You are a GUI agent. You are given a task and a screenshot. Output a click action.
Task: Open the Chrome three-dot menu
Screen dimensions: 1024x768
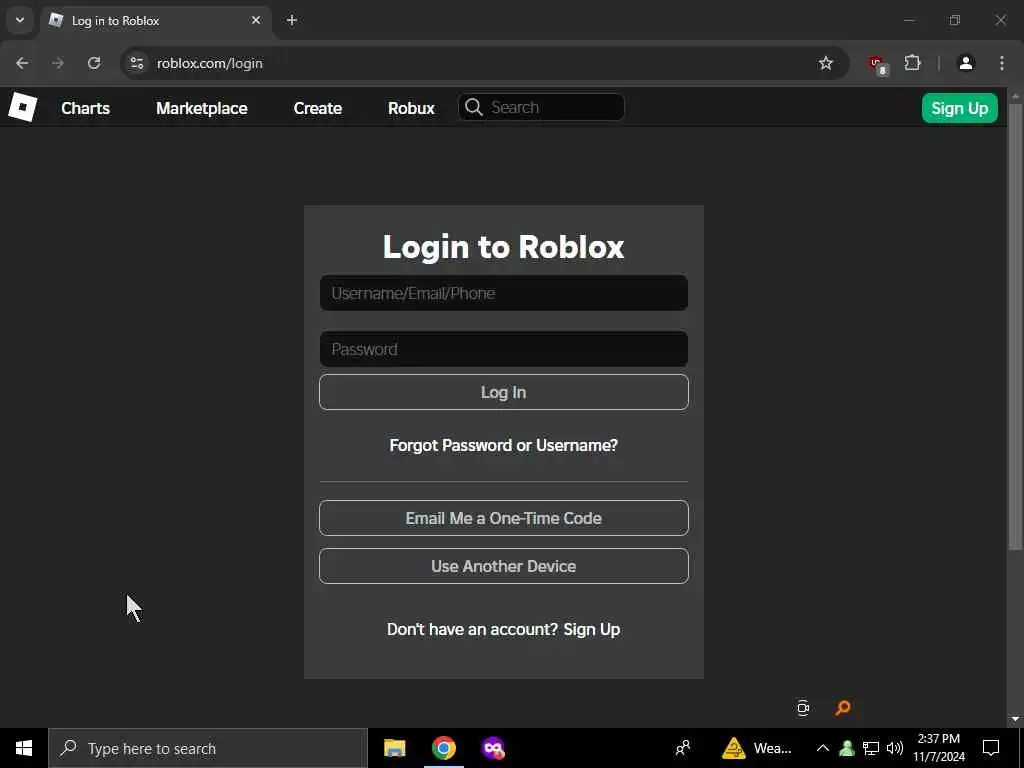tap(1002, 63)
